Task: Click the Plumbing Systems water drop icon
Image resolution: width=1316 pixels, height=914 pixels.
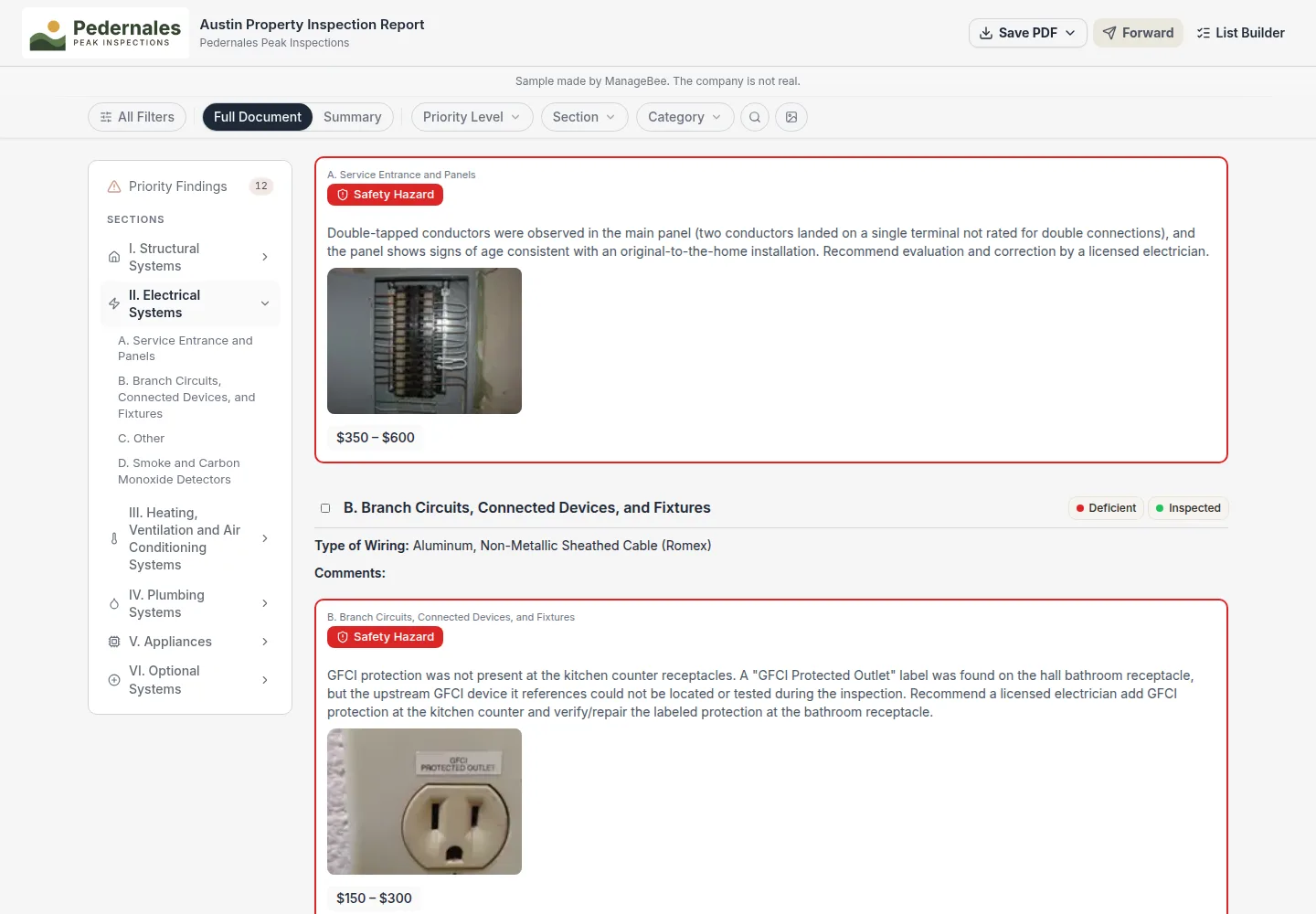Action: coord(114,603)
